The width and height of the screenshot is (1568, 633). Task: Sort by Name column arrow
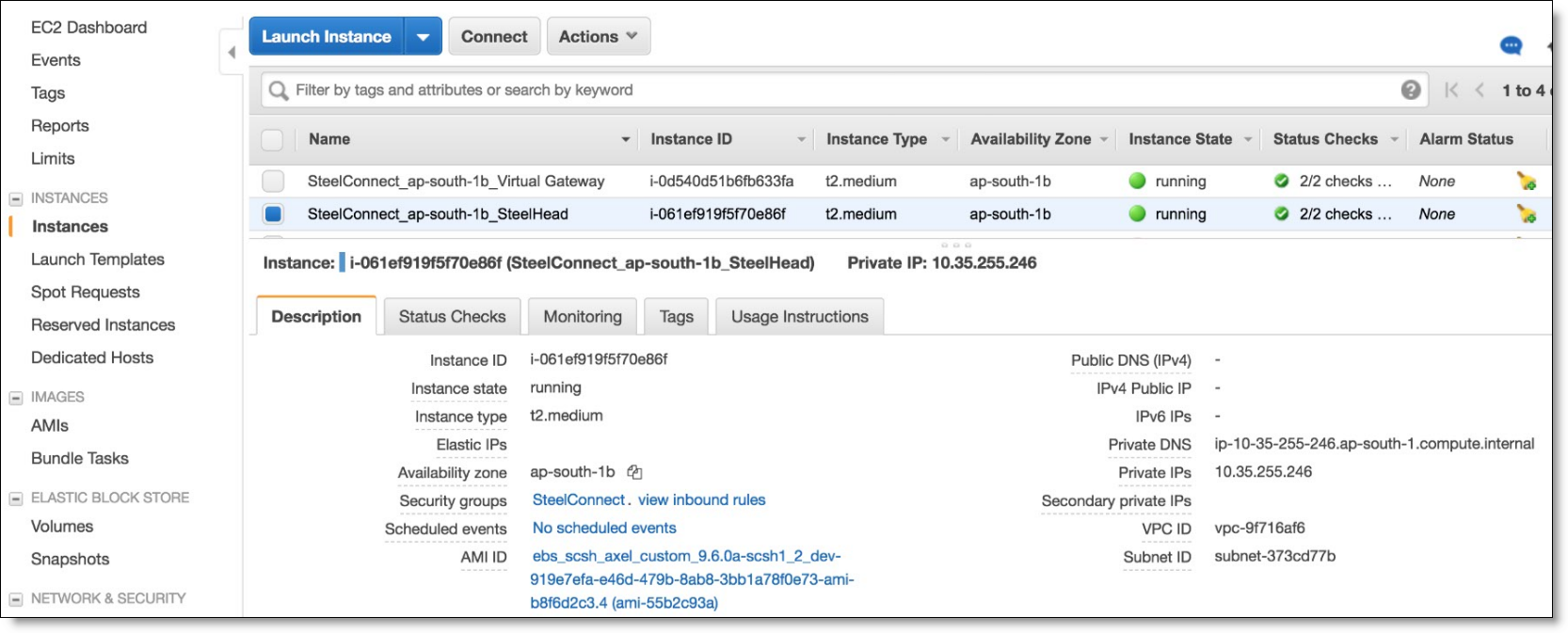(x=625, y=139)
